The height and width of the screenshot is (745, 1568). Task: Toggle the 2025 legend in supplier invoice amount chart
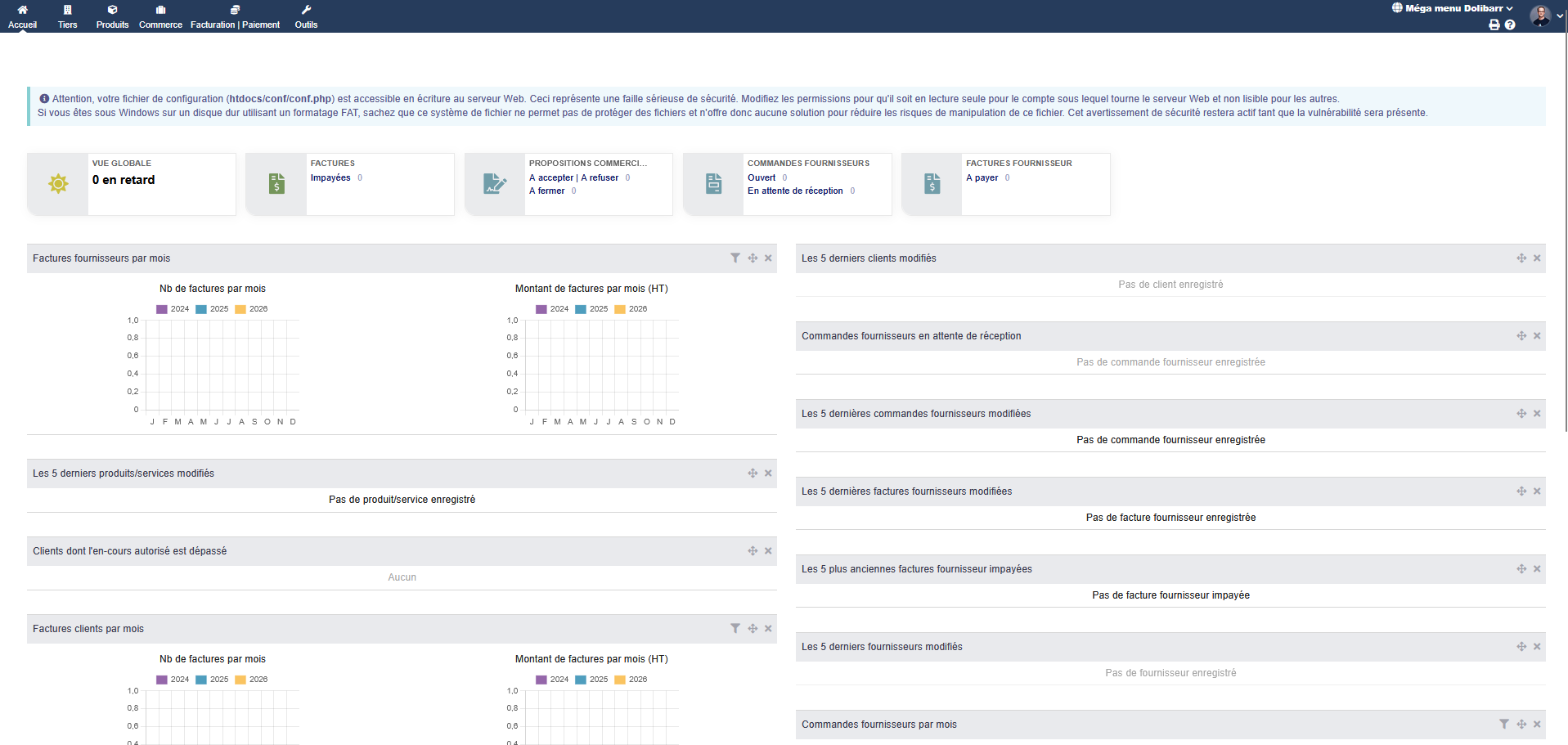click(x=591, y=309)
